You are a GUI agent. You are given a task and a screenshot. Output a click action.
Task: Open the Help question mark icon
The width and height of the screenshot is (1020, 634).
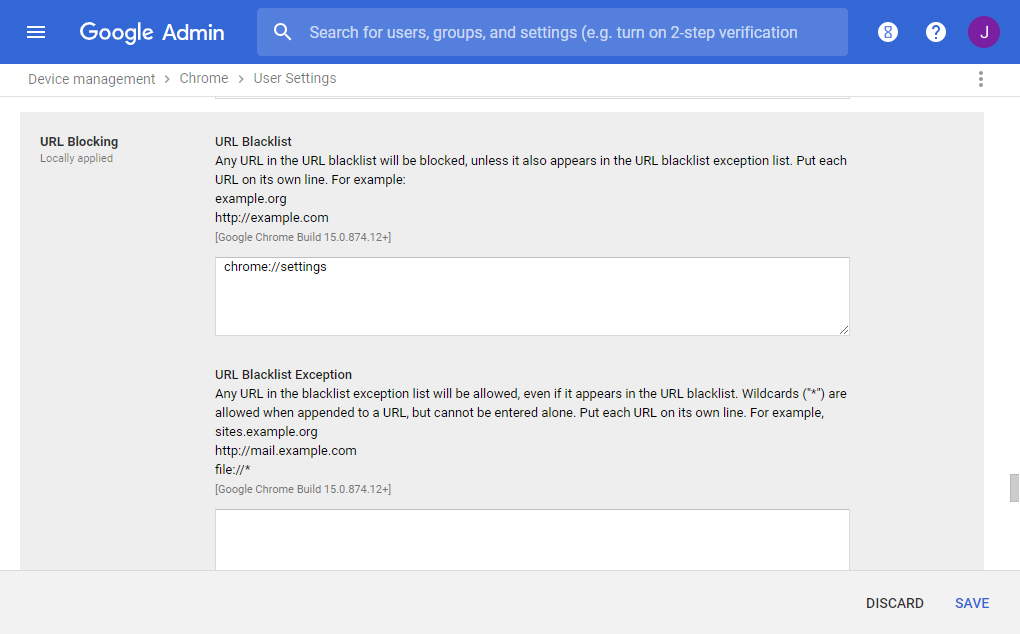[936, 32]
